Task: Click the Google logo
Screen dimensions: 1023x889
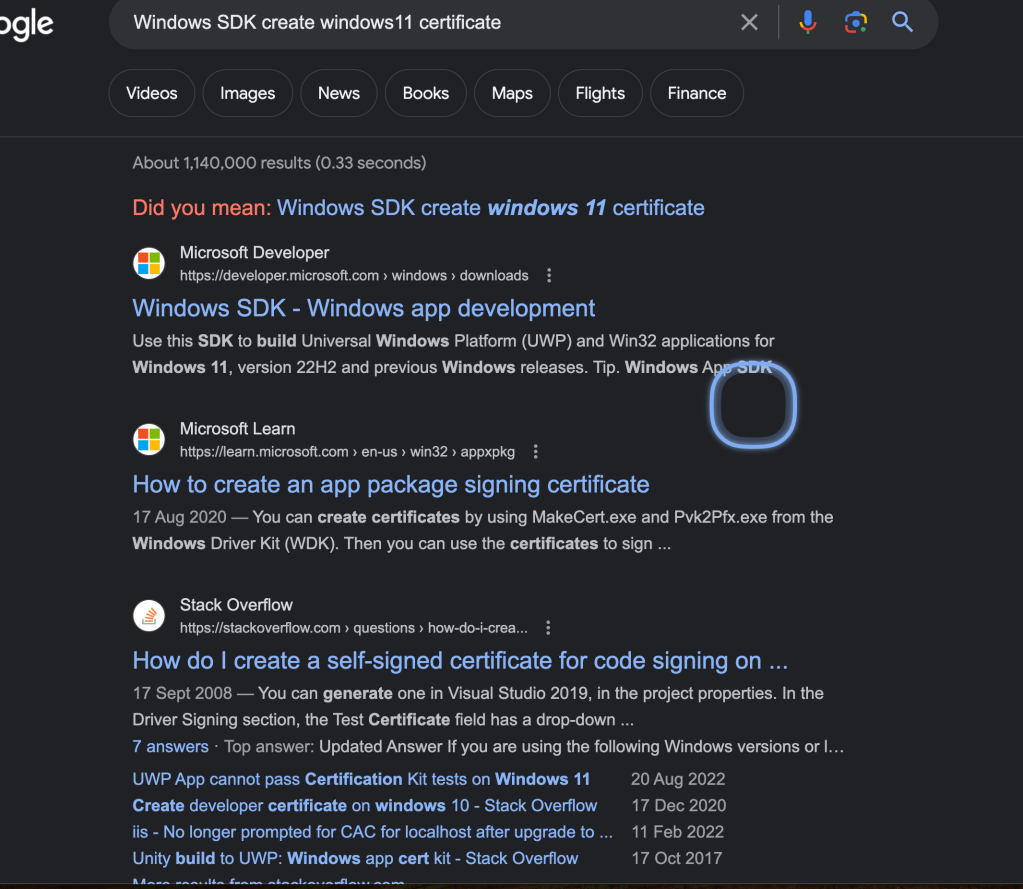Action: click(x=26, y=25)
